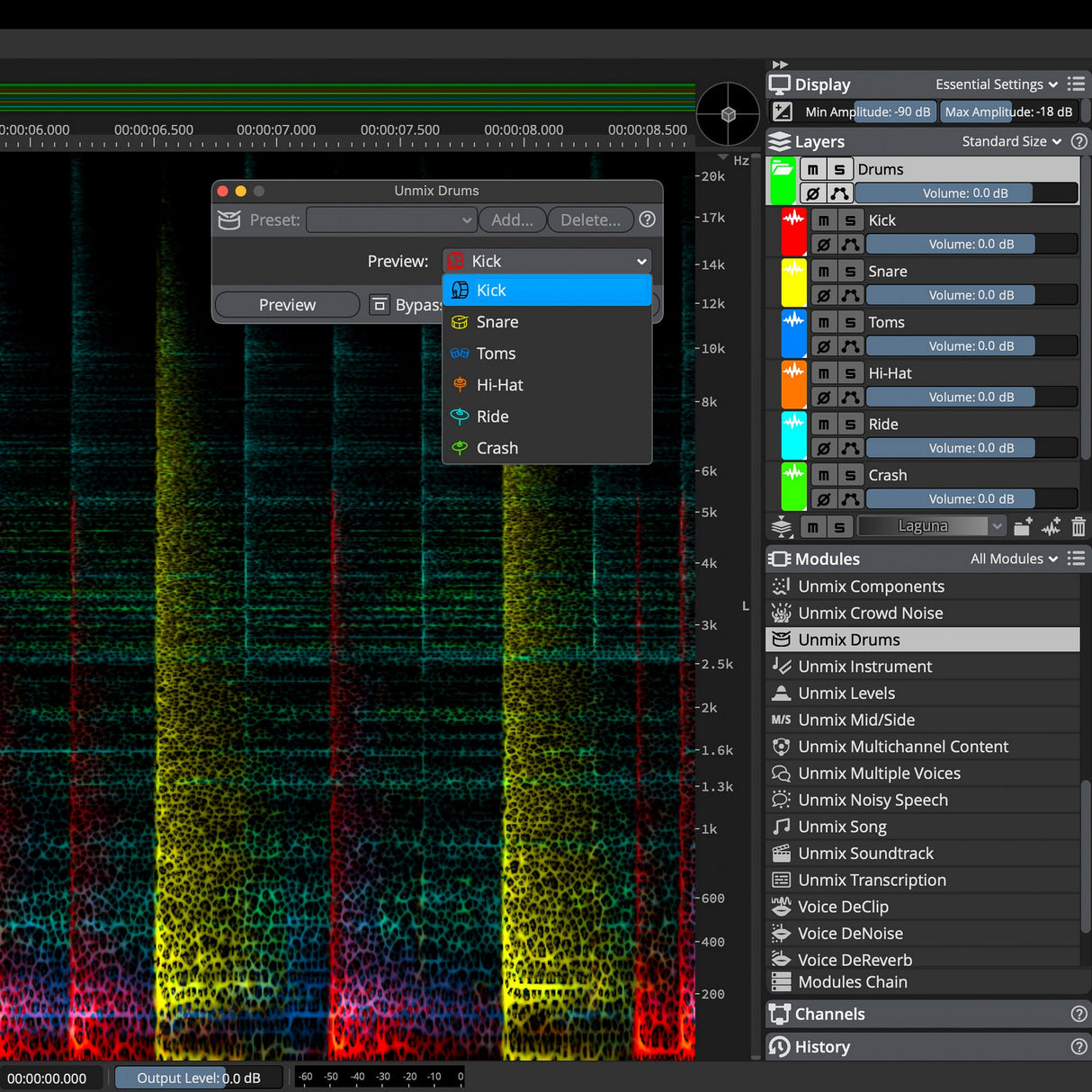Choose Hi-Hat from the preview list
Image resolution: width=1092 pixels, height=1092 pixels.
tap(499, 384)
